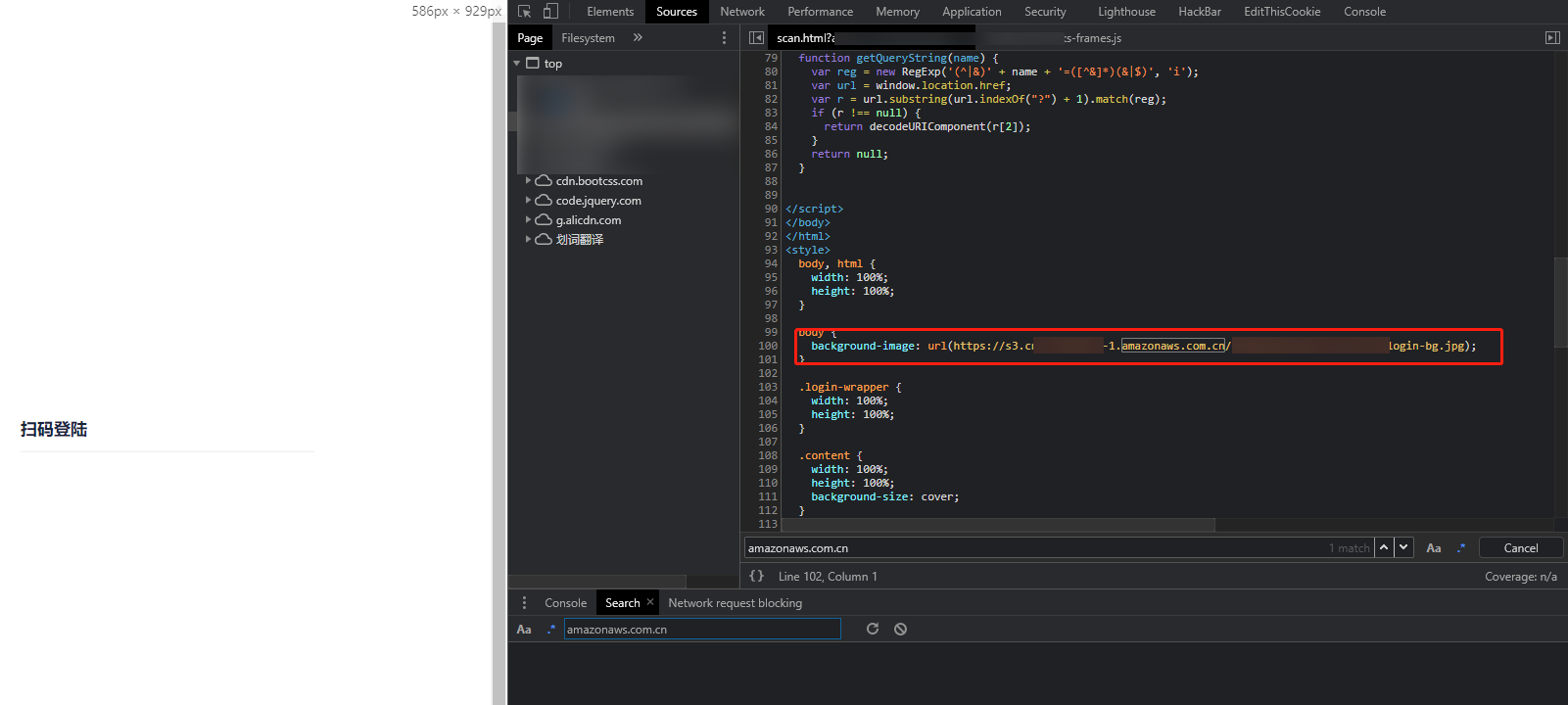Expand the cdn.bootcss.com tree node
Screen dimensions: 1568x705
(528, 181)
